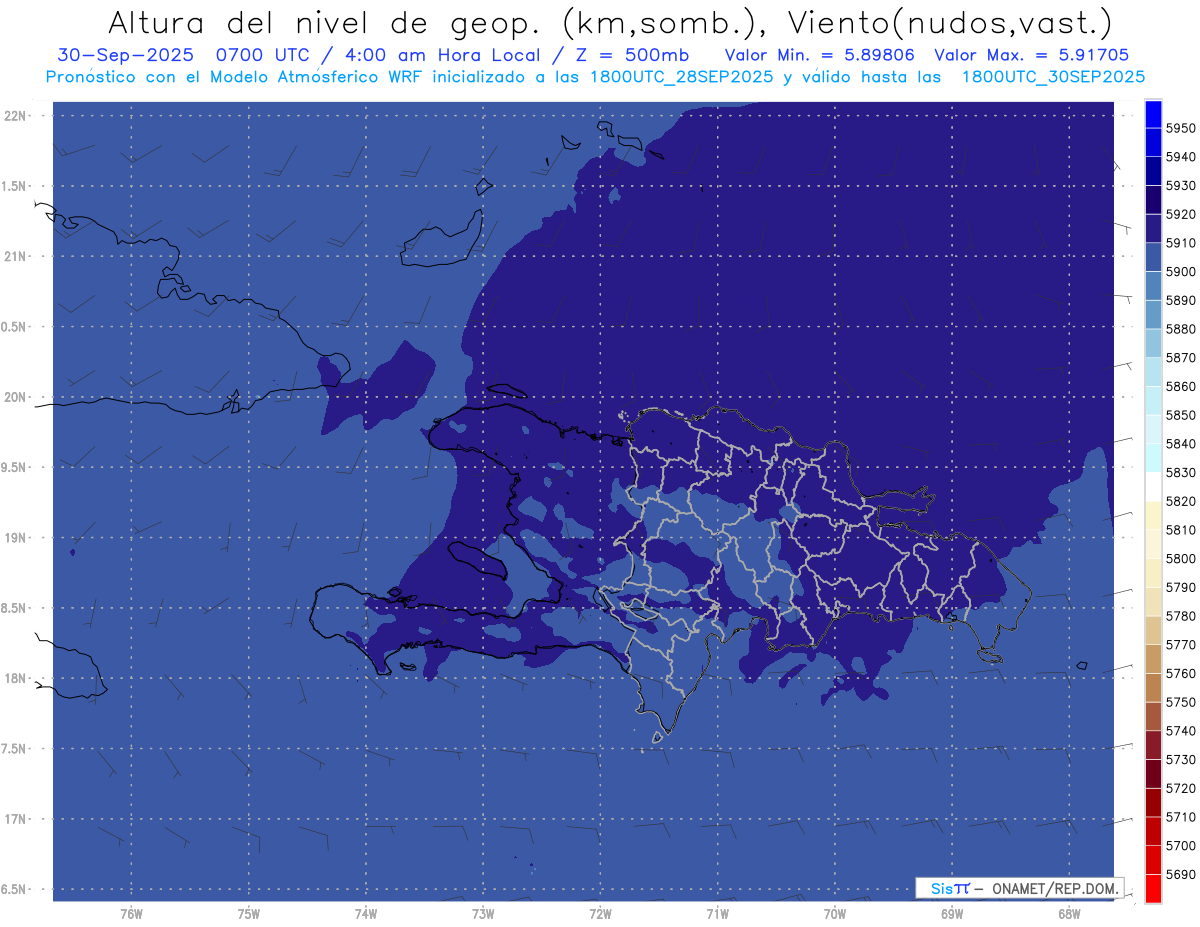1200x927 pixels.
Task: Click the "20N" latitude label
Action: tap(15, 397)
